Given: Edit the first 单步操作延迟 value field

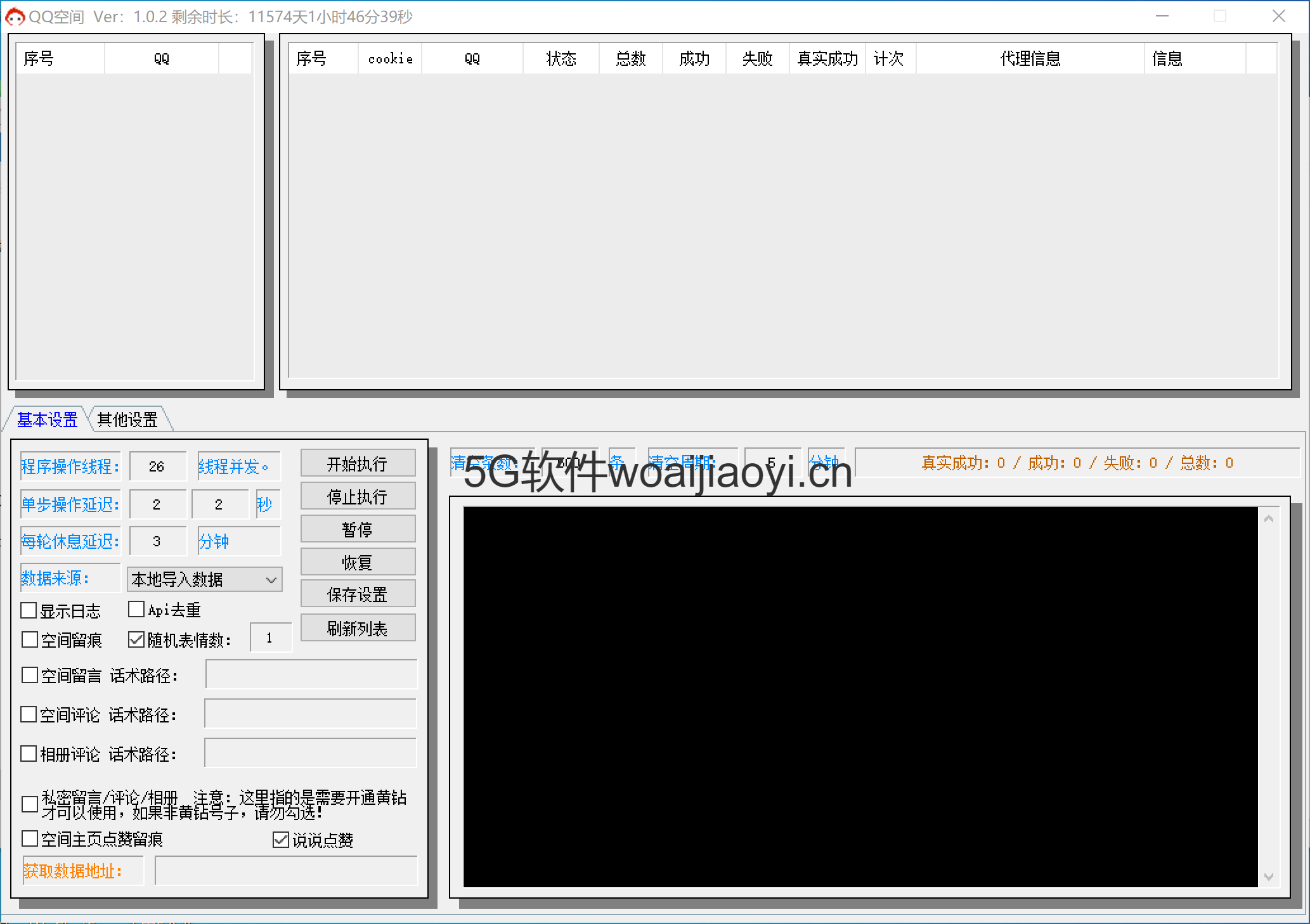Looking at the screenshot, I should coord(158,504).
